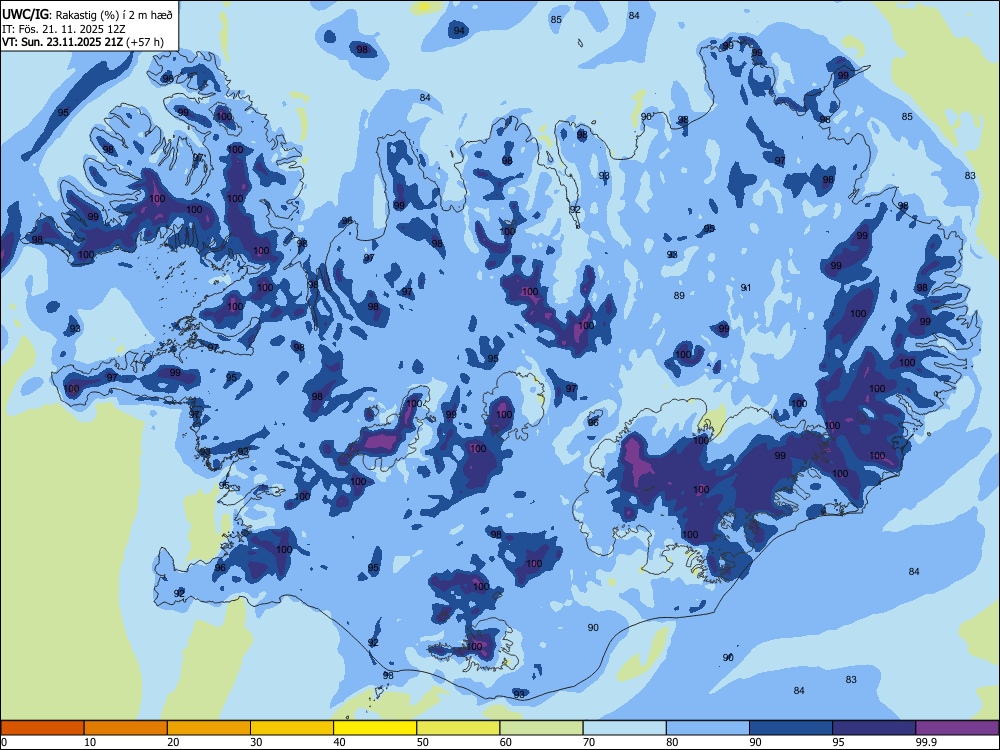Click the legend tick label '50'
Image resolution: width=1000 pixels, height=750 pixels.
click(x=423, y=742)
